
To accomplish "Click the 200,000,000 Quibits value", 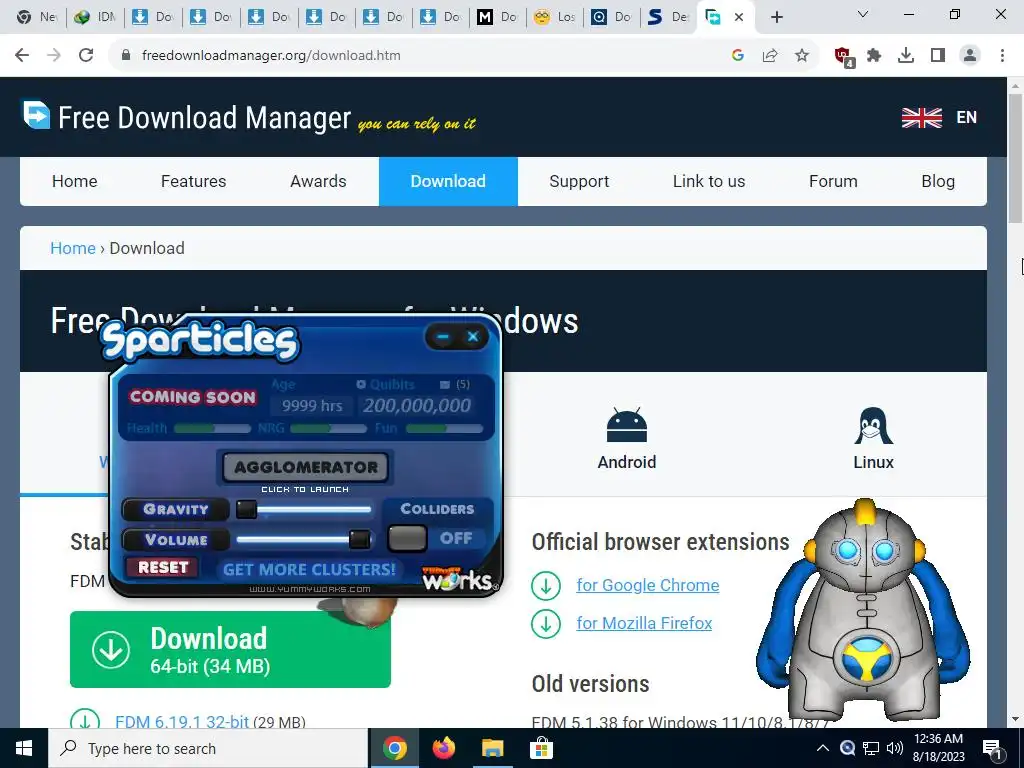I will [417, 406].
